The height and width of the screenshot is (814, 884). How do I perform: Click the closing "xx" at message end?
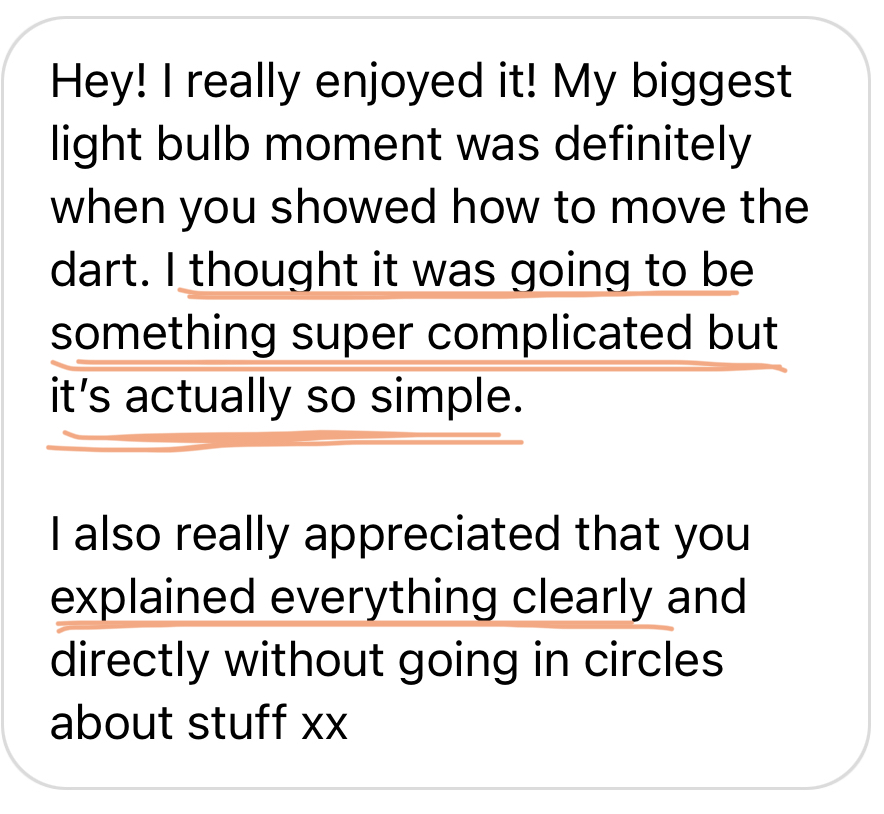click(x=324, y=724)
